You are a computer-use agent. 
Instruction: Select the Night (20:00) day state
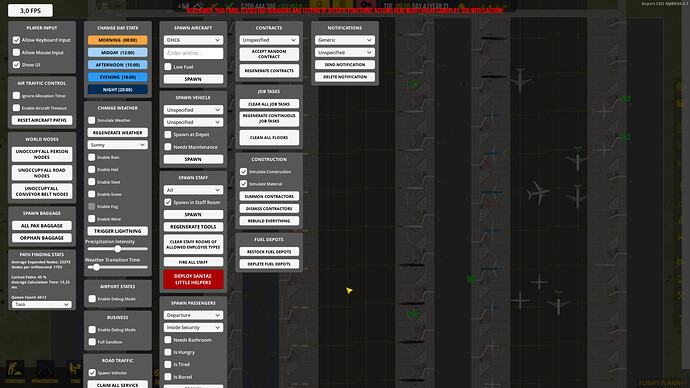coord(117,89)
